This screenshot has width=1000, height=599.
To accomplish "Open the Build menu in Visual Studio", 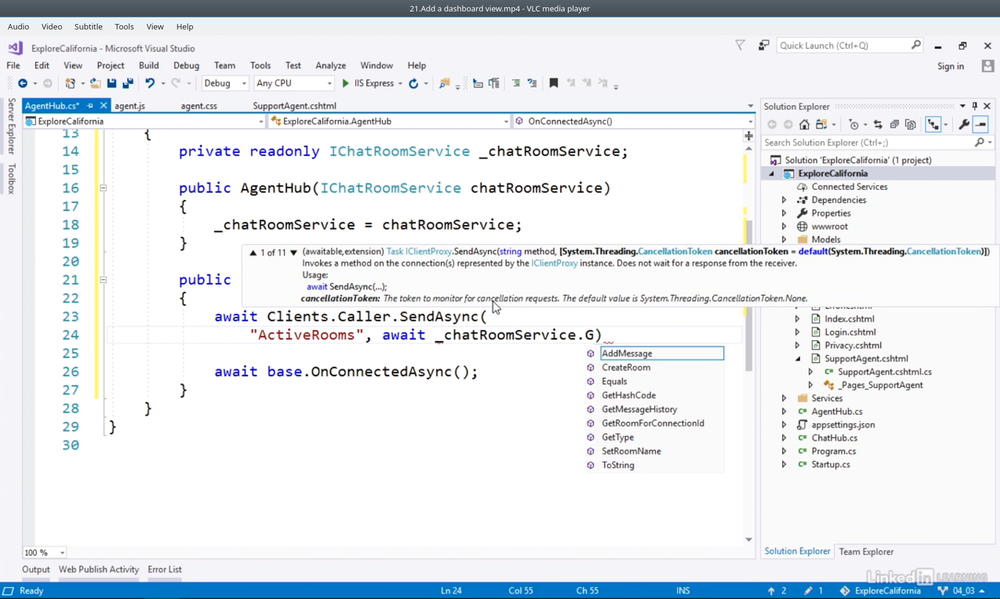I will click(149, 66).
